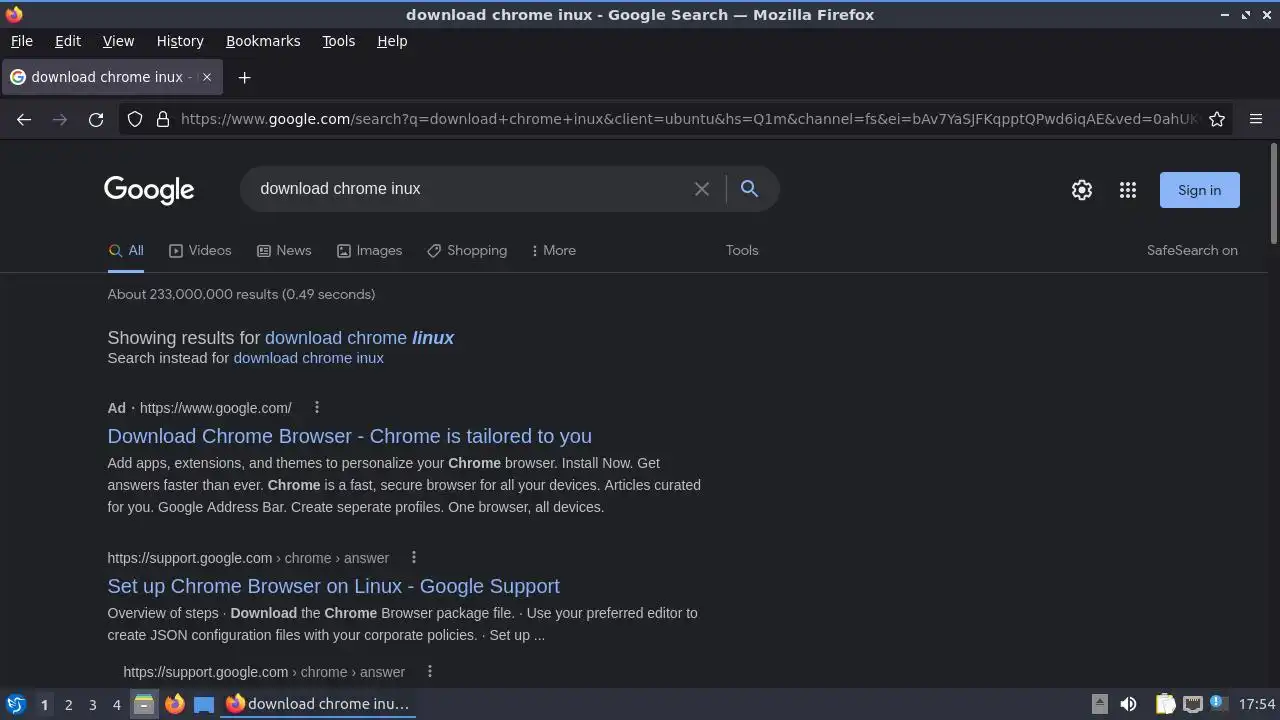The width and height of the screenshot is (1280, 720).
Task: Open the clipboard manager tray icon
Action: [x=1165, y=704]
